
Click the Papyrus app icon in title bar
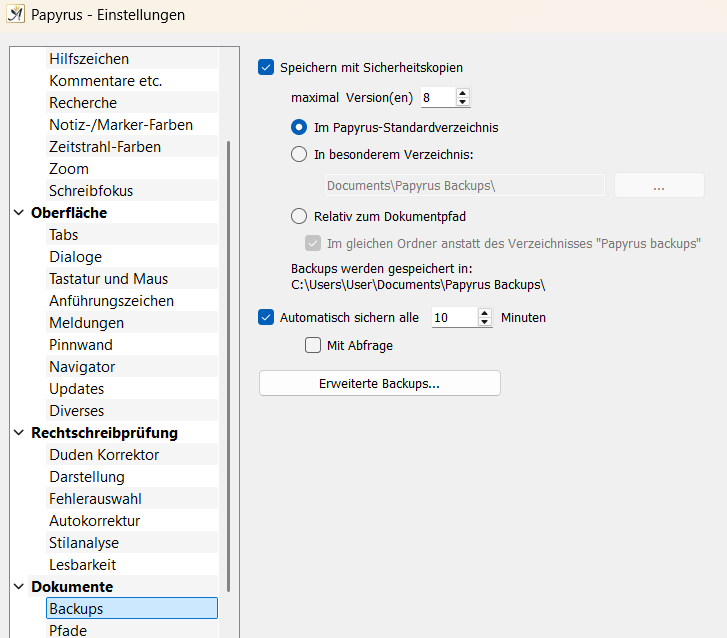pyautogui.click(x=15, y=14)
